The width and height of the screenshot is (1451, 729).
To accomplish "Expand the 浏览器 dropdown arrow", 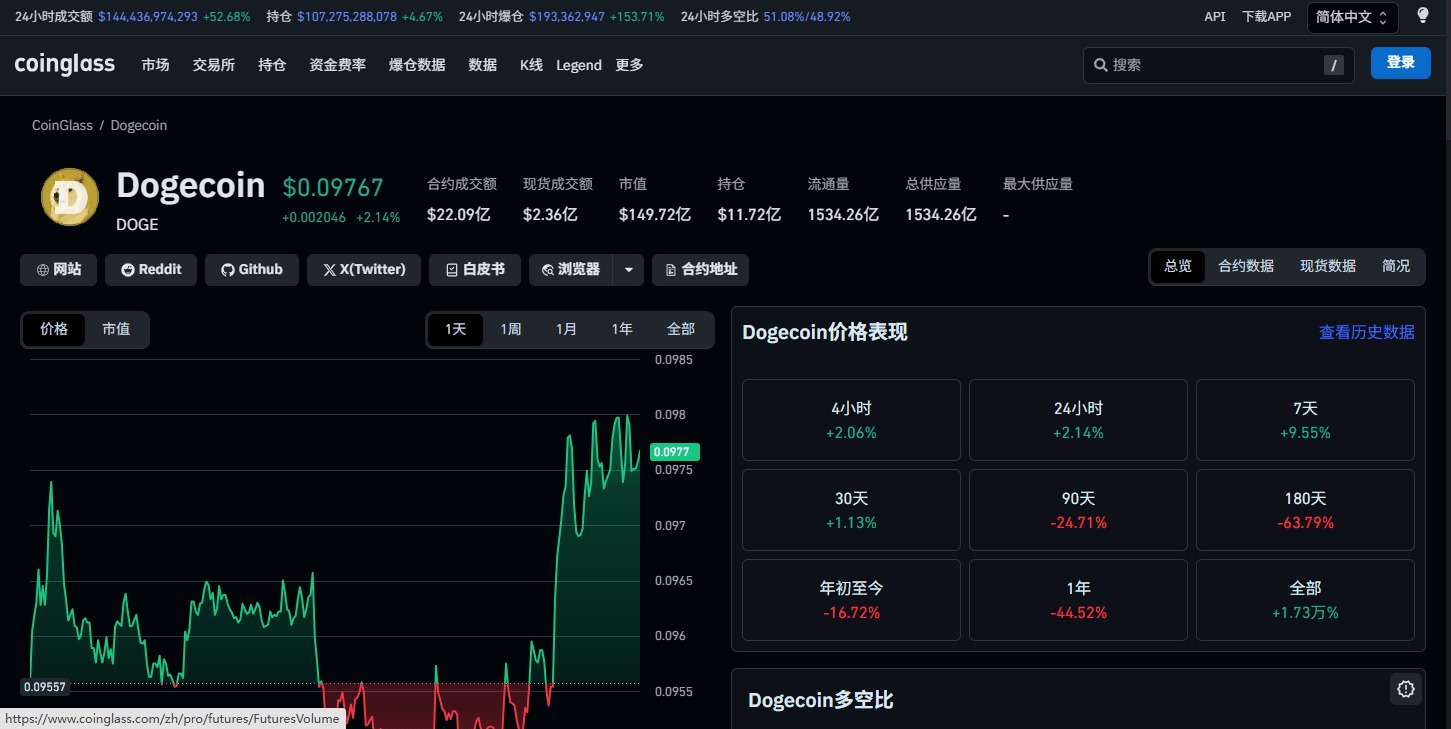I will (x=628, y=270).
